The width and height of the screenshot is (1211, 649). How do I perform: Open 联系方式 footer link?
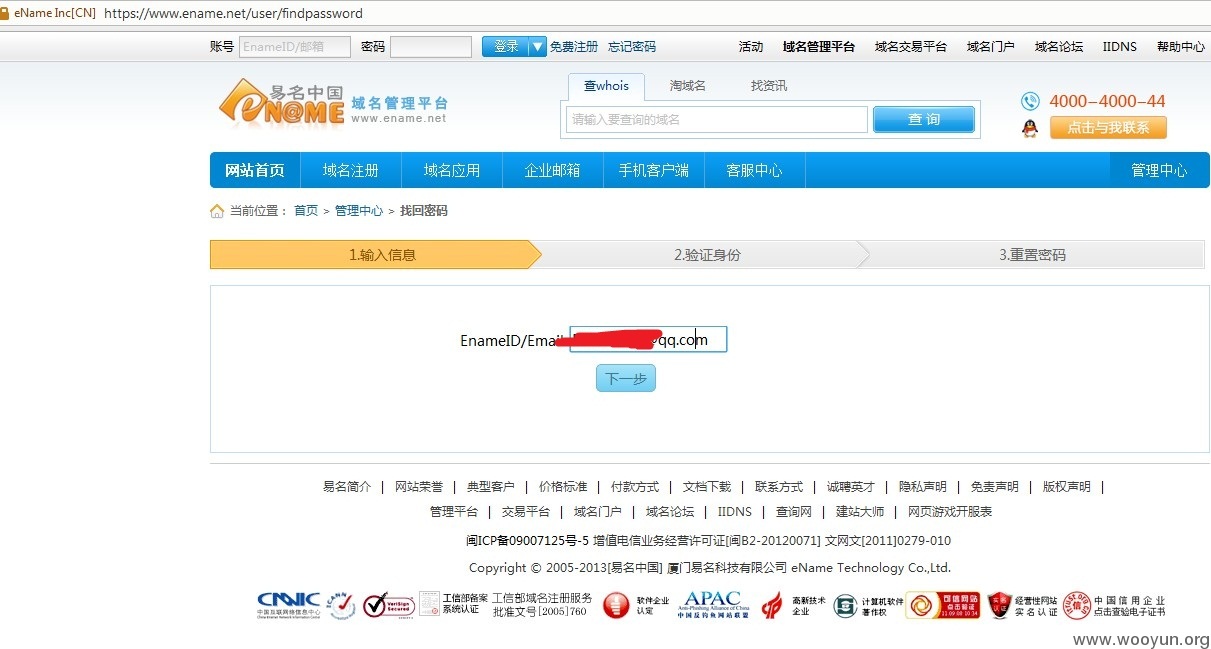[779, 487]
